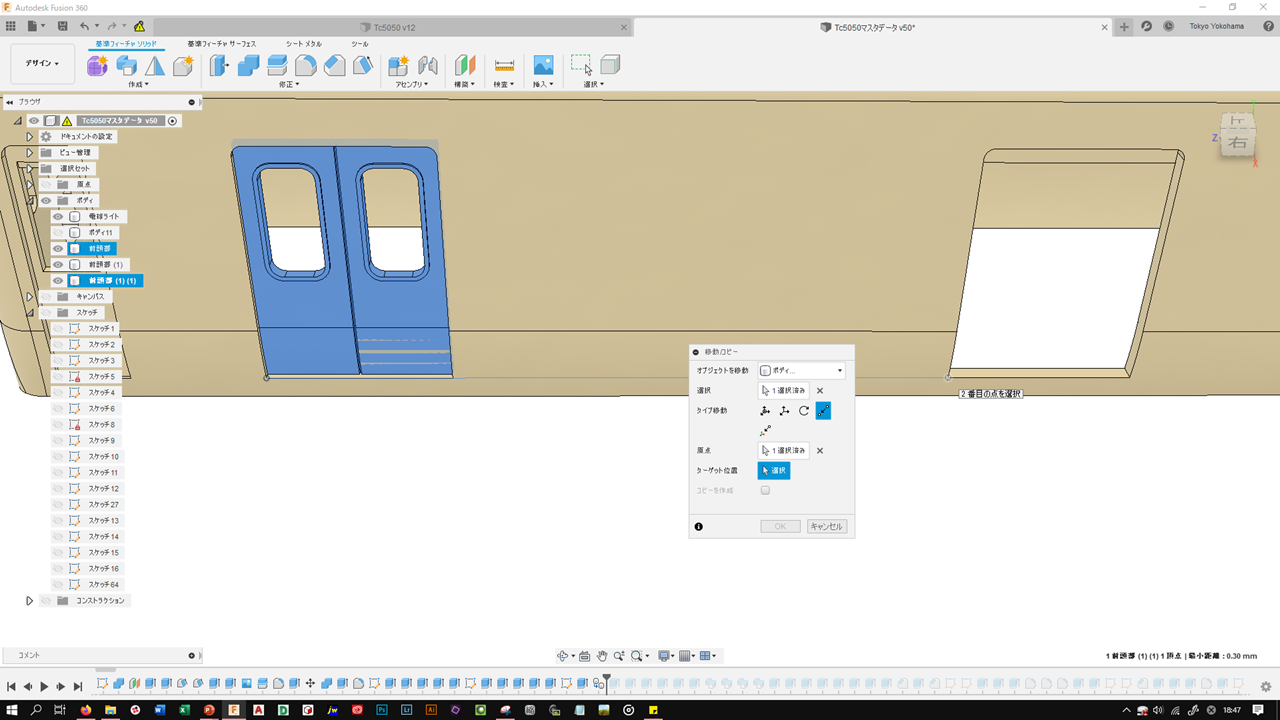Screen dimensions: 1280x720
Task: Choose the free move type icon
Action: 766,411
